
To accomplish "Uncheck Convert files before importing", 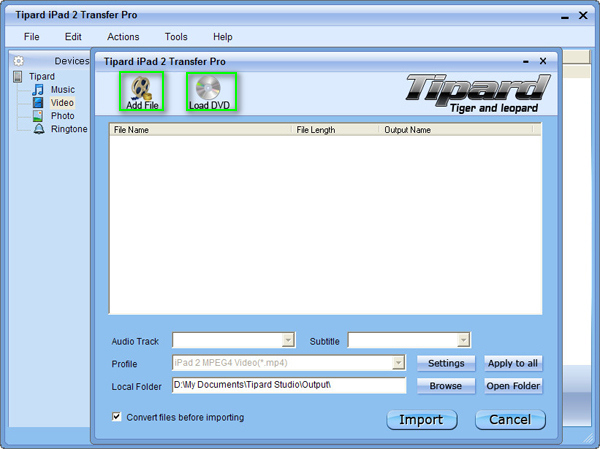I will coord(117,417).
